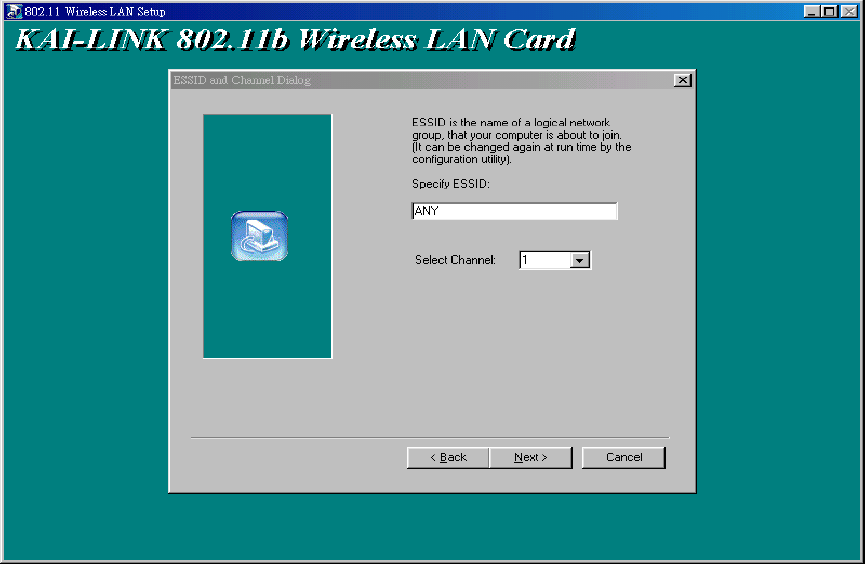The height and width of the screenshot is (564, 865).
Task: Close the 802.11 Wireless LAN Setup window
Action: [x=849, y=11]
